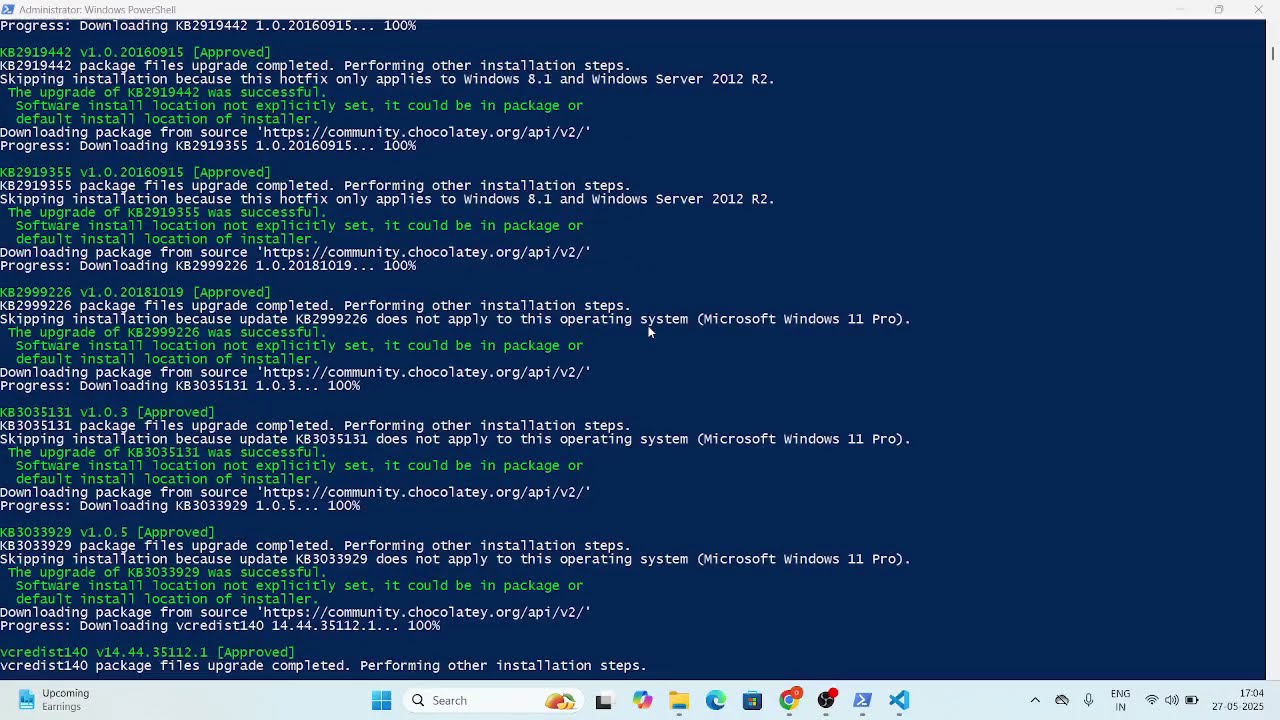Open Microsoft Edge browser

point(716,700)
